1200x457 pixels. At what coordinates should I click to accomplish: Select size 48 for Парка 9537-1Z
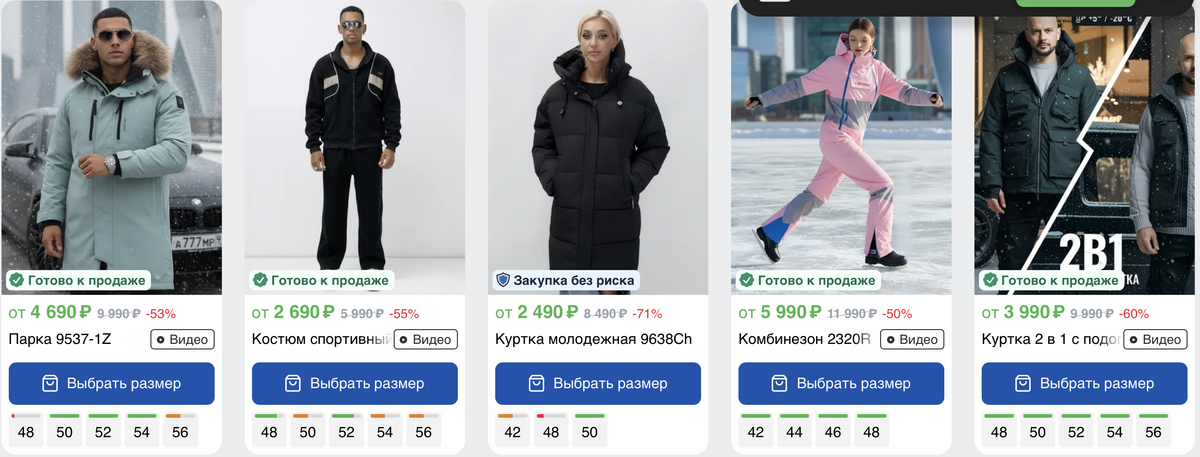(26, 431)
